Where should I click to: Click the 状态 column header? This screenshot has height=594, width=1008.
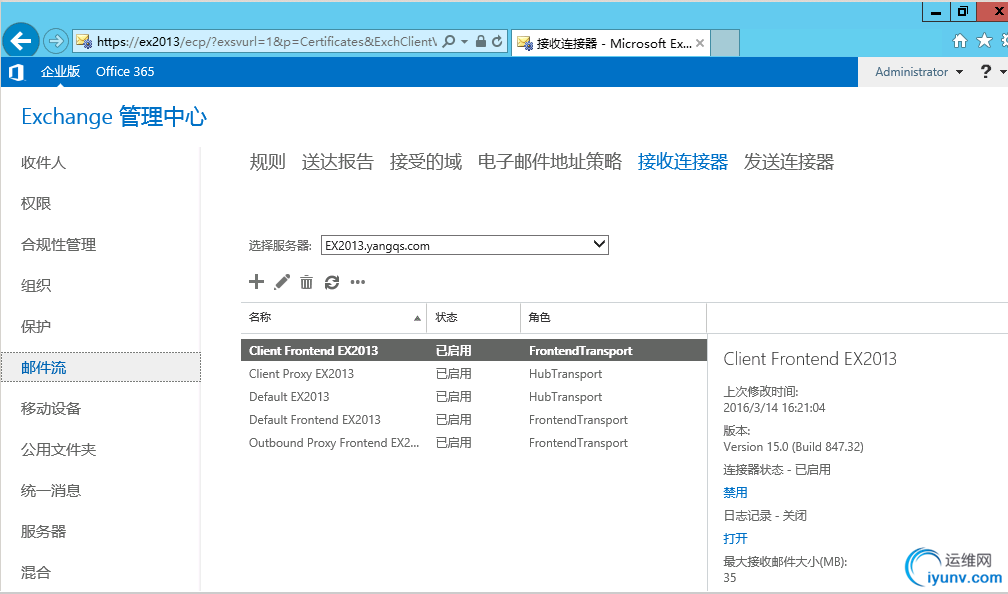pyautogui.click(x=474, y=318)
